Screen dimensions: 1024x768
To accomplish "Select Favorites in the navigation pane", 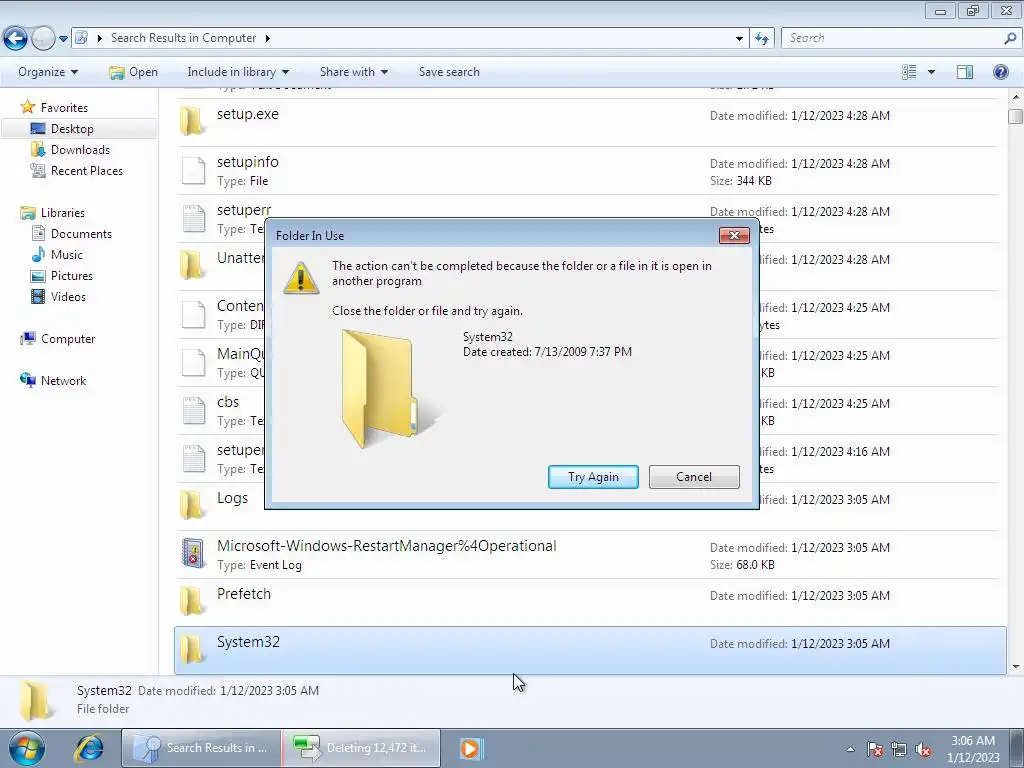I will [64, 108].
